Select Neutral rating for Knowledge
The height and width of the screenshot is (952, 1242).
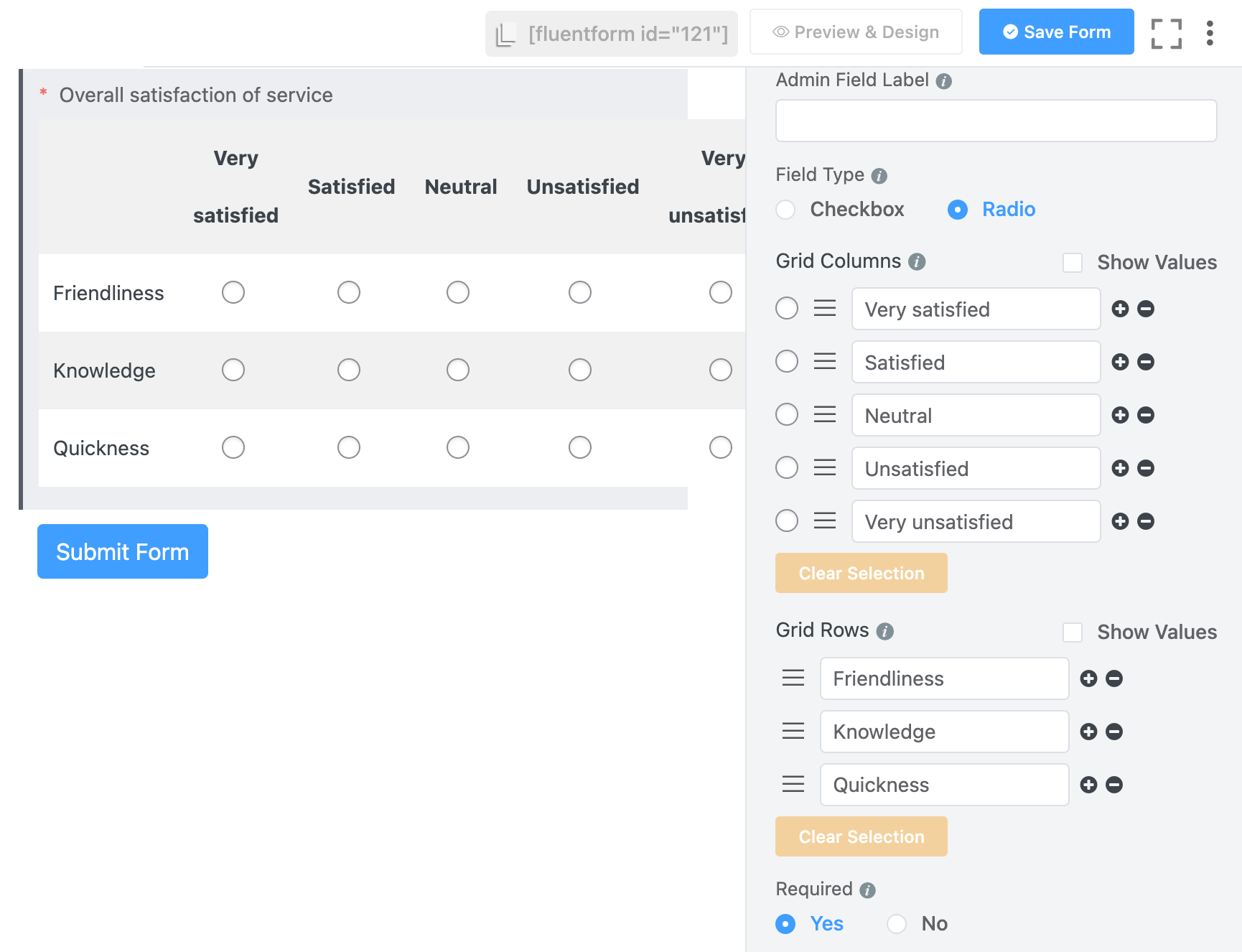coord(458,370)
